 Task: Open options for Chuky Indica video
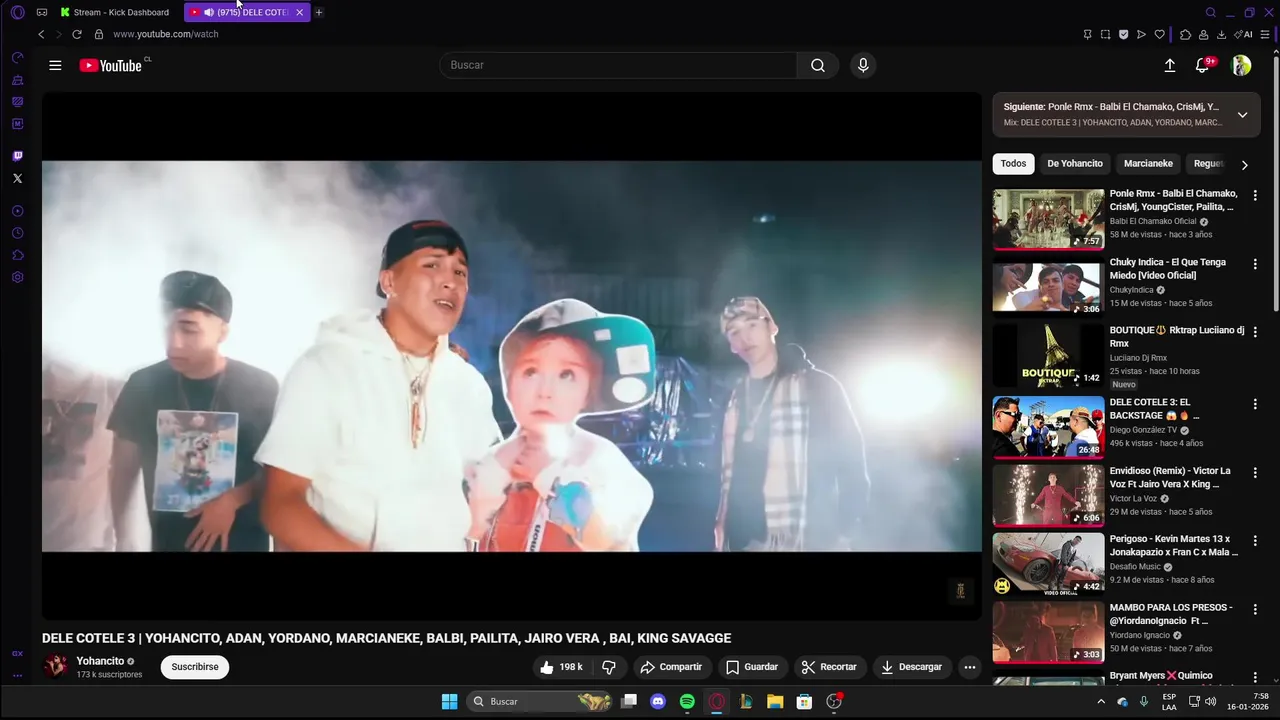1255,264
